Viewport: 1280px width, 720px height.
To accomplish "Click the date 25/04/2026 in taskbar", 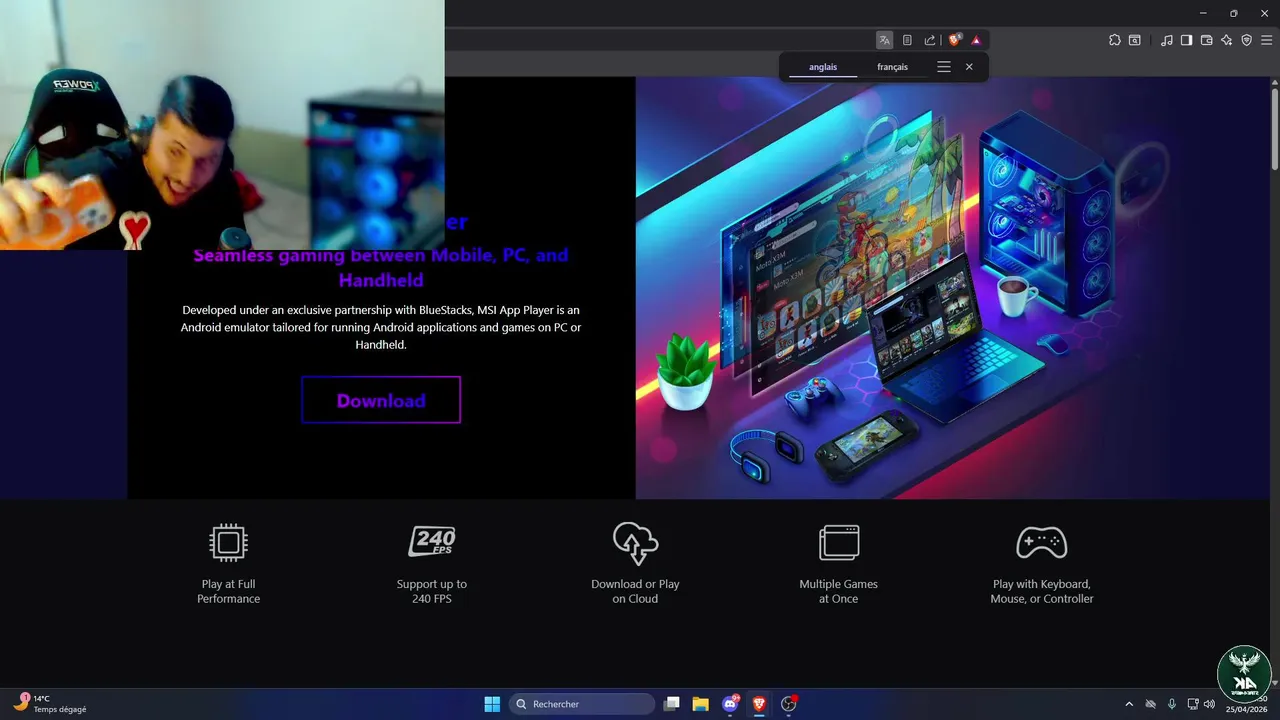I will (x=1247, y=709).
